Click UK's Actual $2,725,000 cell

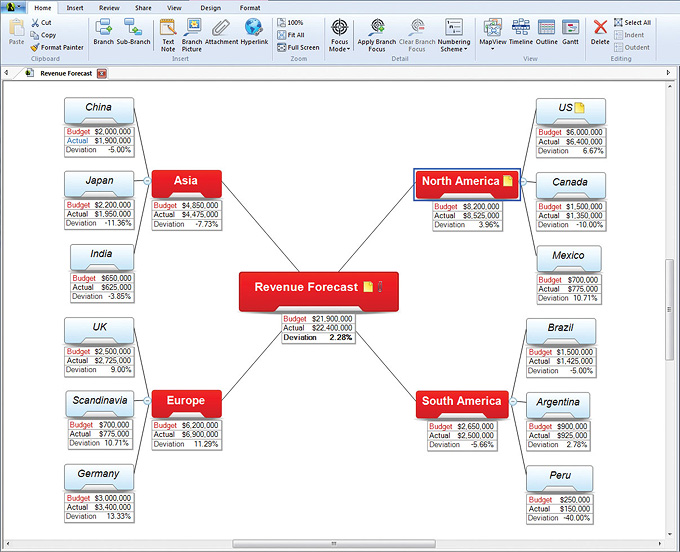[x=99, y=361]
